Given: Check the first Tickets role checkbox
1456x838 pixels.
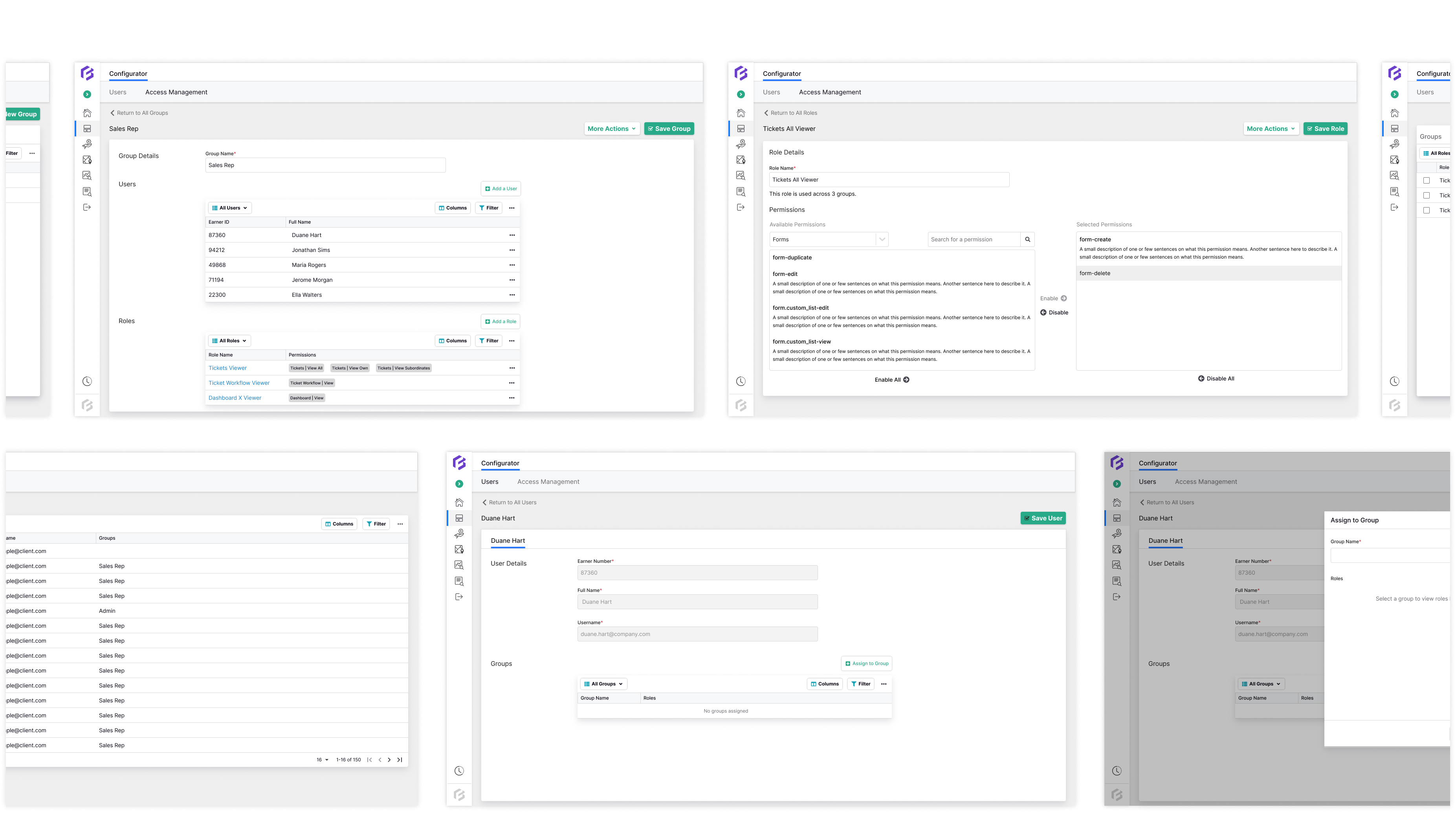Looking at the screenshot, I should point(1426,180).
